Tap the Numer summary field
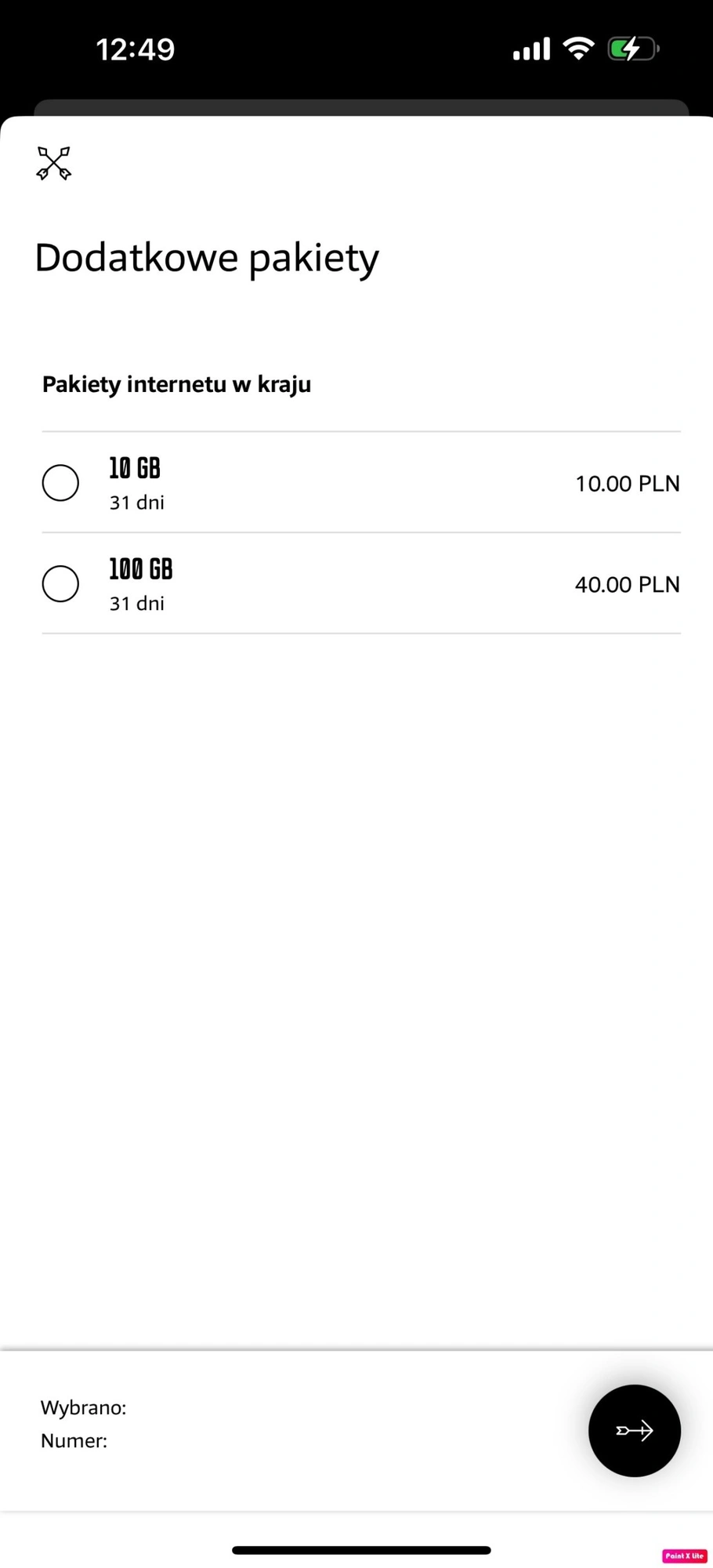 74,1440
